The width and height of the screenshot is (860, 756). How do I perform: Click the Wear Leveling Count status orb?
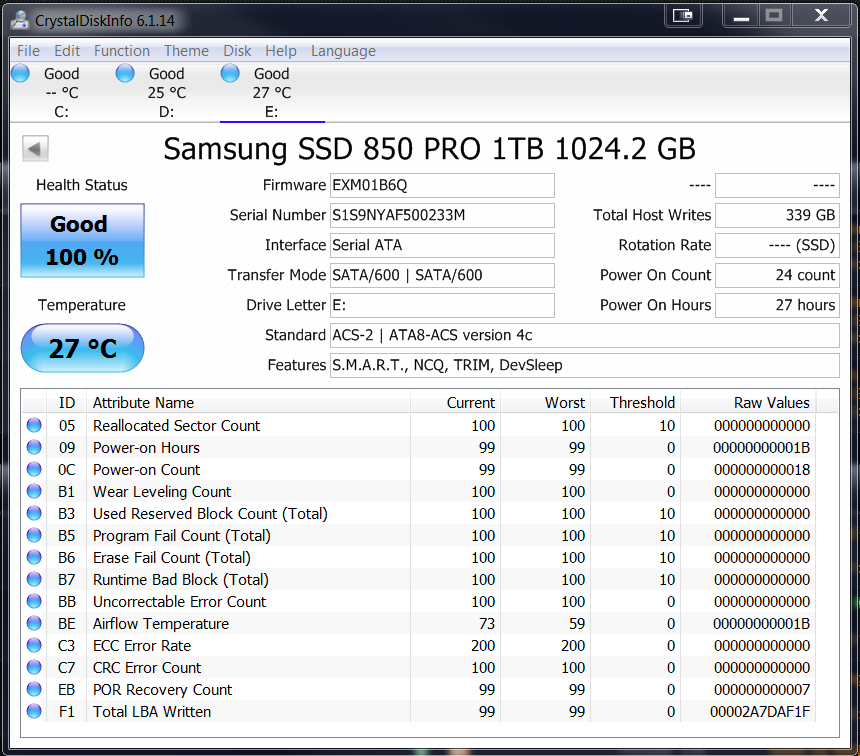pyautogui.click(x=36, y=492)
